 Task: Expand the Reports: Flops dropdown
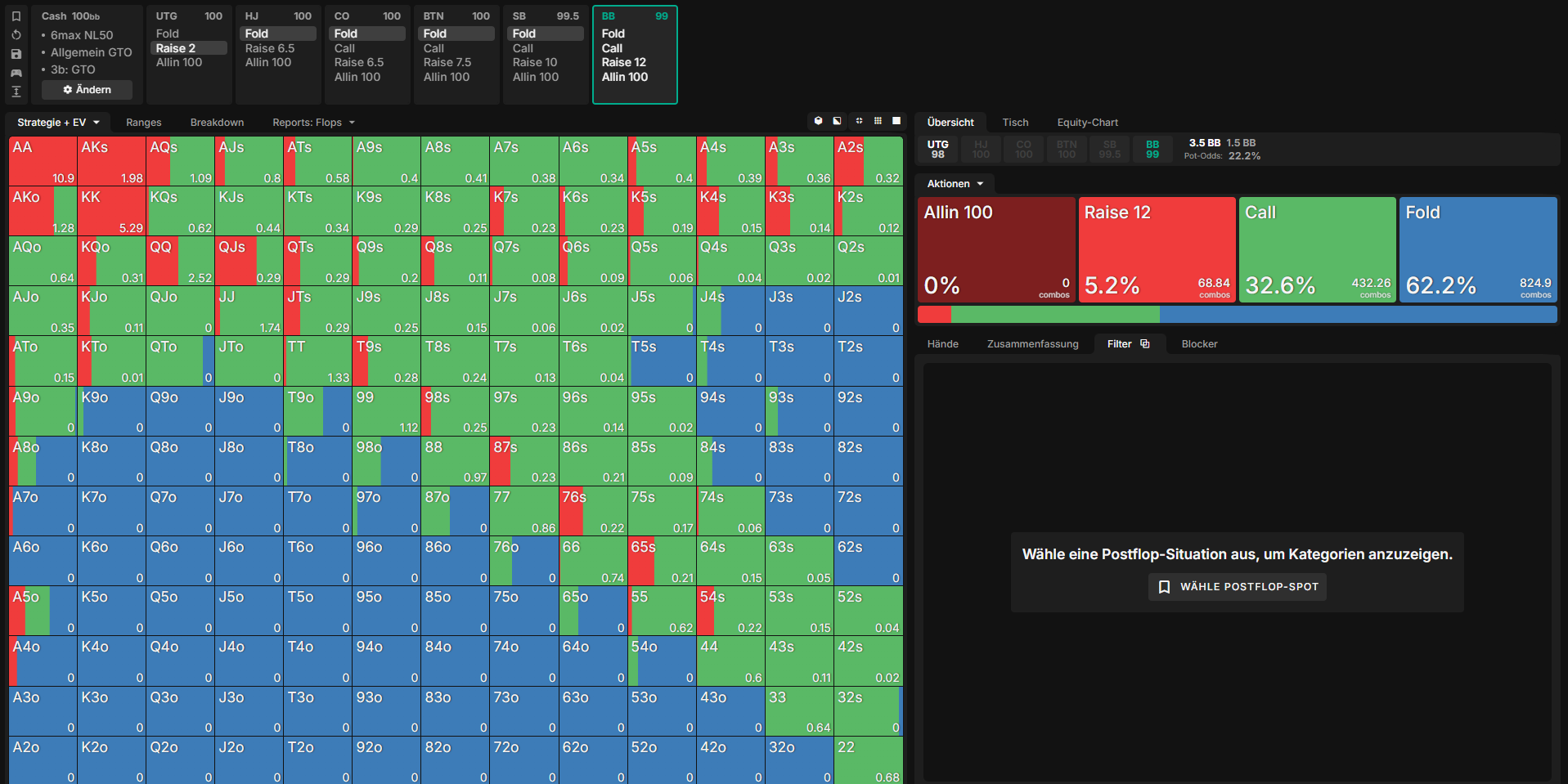tap(314, 123)
